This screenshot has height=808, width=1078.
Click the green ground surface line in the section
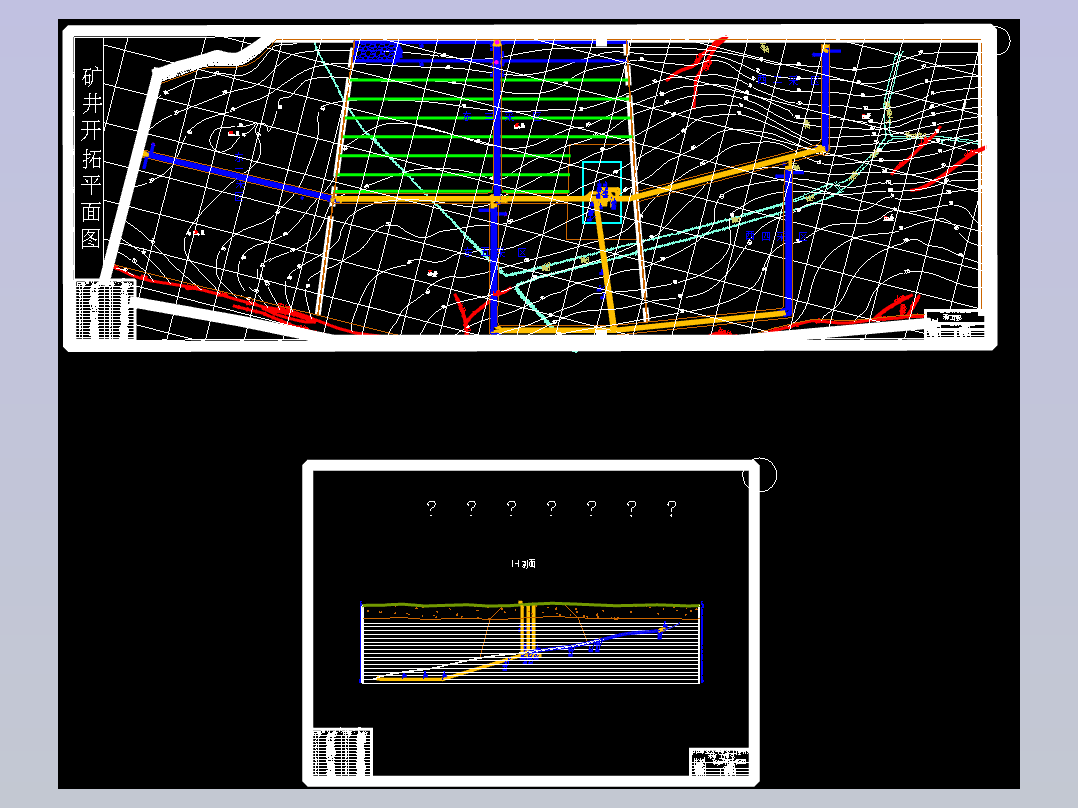click(530, 605)
